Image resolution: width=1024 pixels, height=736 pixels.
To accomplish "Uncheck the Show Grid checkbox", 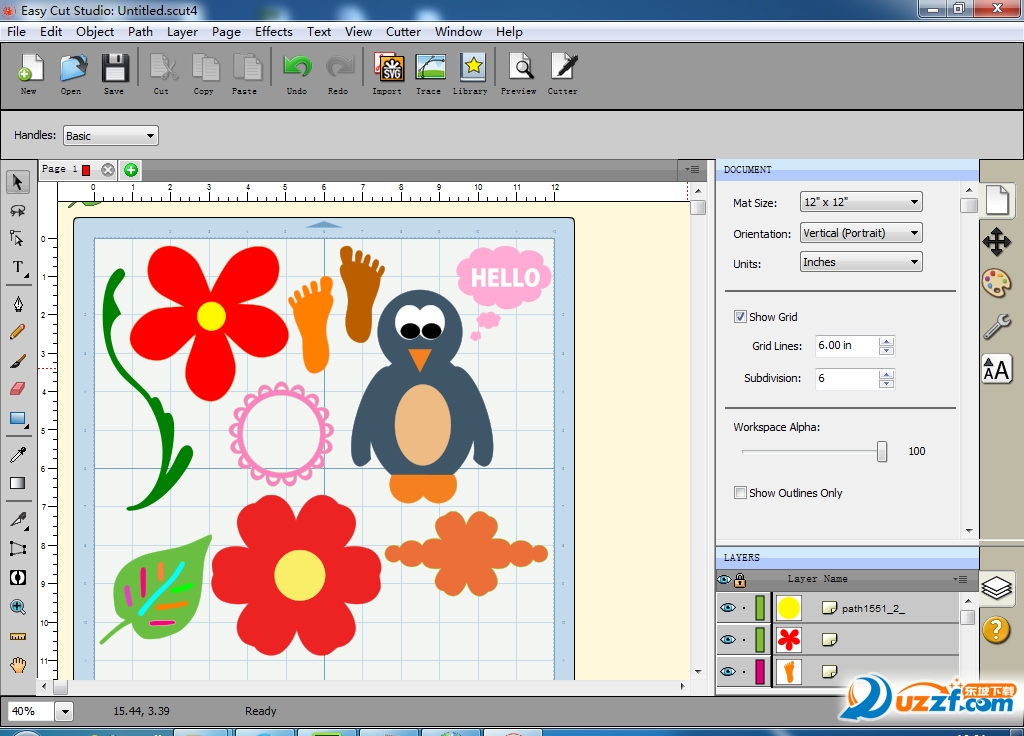I will 740,317.
